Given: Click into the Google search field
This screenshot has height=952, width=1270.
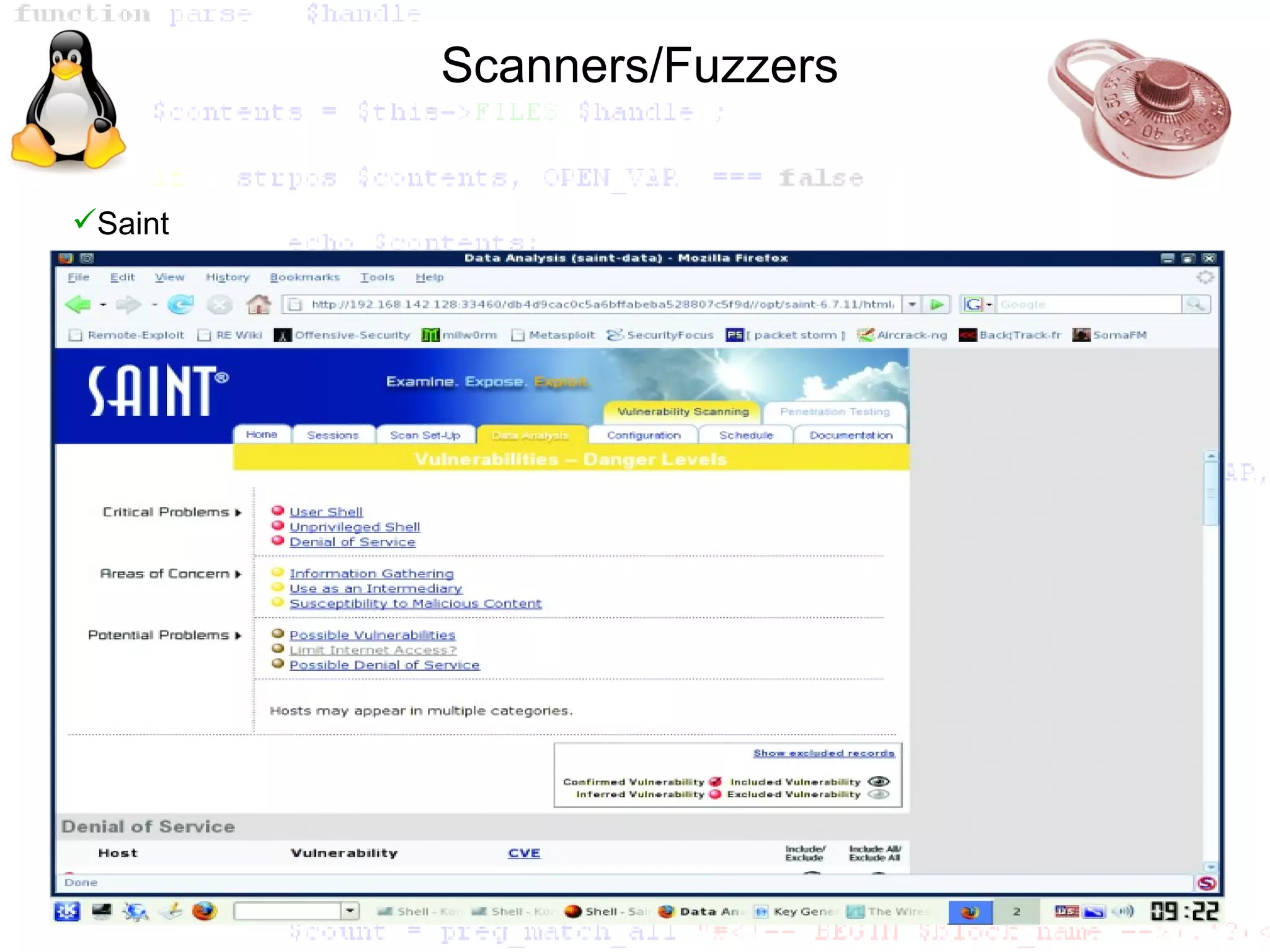Looking at the screenshot, I should [x=1089, y=304].
